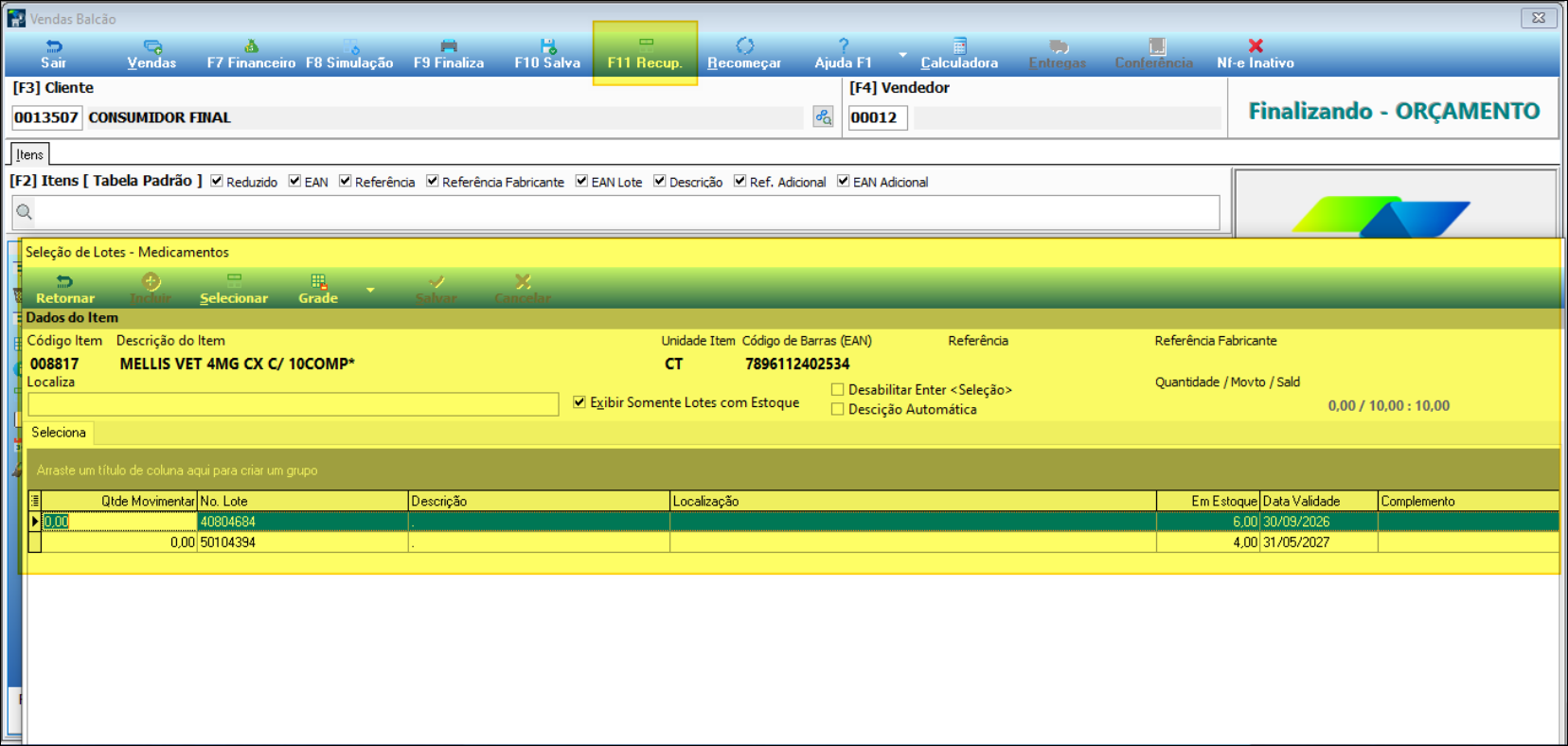The width and height of the screenshot is (1568, 746).
Task: Click the Selecionar button
Action: (x=234, y=289)
